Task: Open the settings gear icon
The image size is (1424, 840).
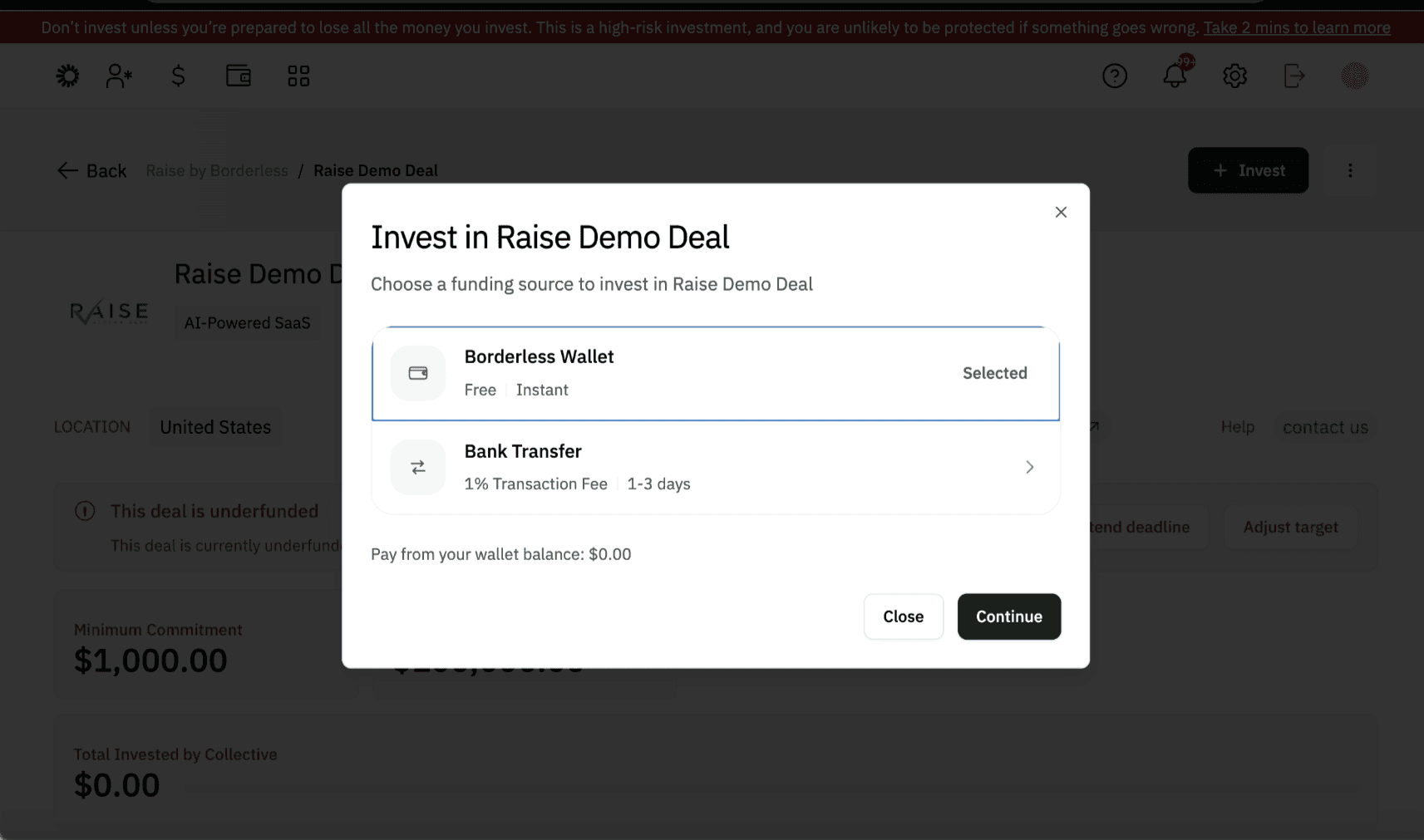Action: pos(1235,76)
